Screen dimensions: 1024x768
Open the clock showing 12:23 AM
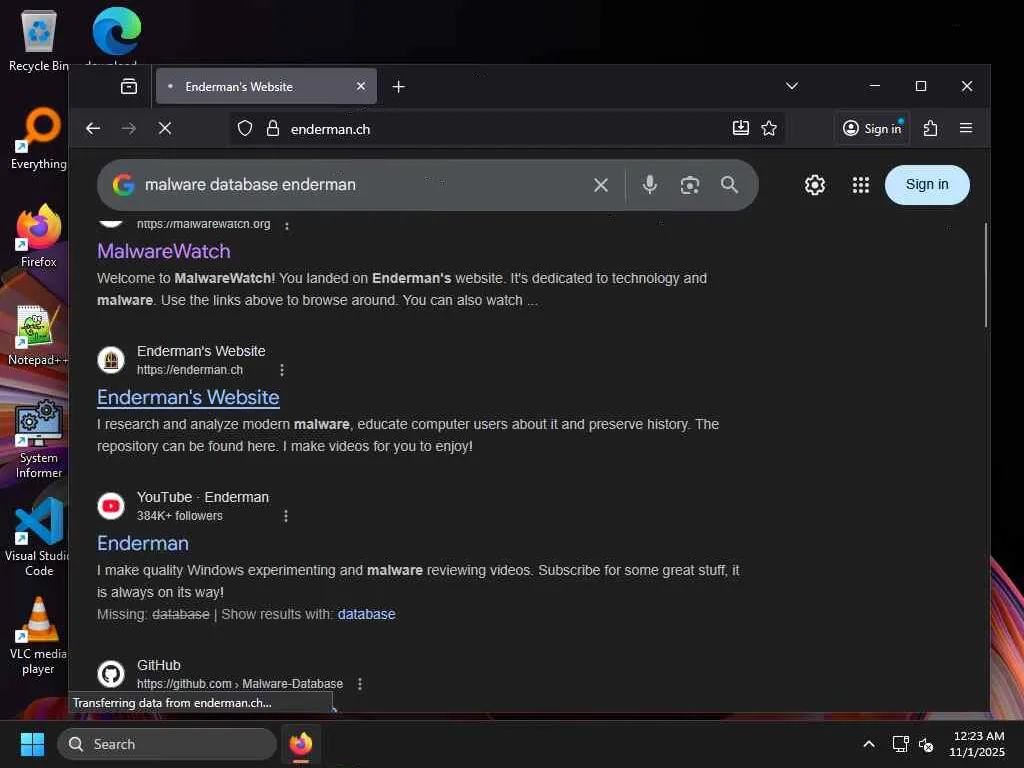pyautogui.click(x=977, y=744)
